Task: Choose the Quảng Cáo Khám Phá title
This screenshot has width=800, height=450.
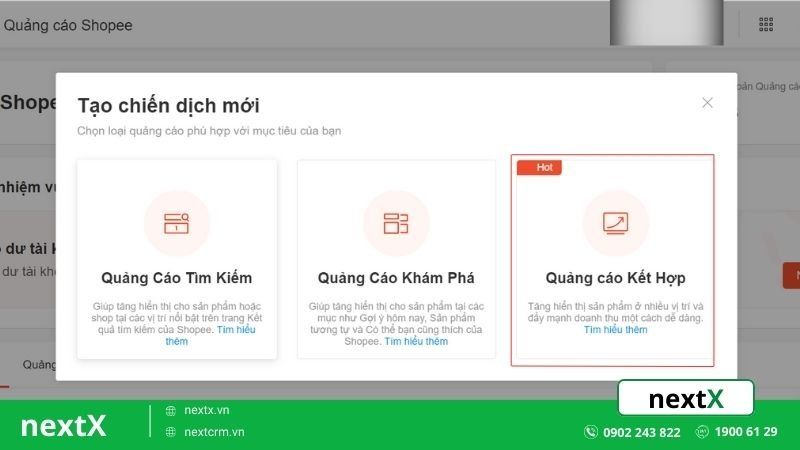Action: pos(396,277)
